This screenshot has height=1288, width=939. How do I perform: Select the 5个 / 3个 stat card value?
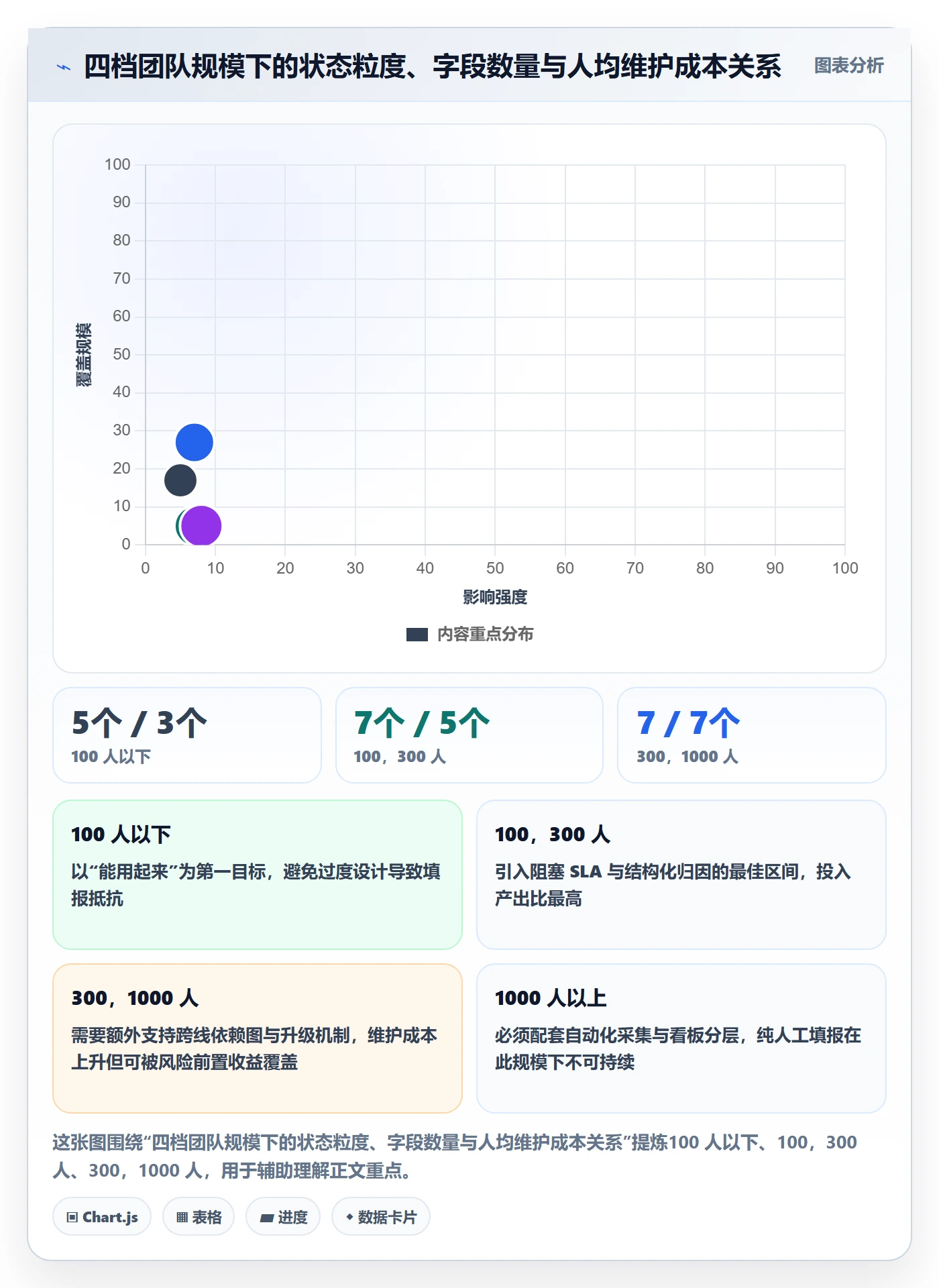(x=140, y=723)
